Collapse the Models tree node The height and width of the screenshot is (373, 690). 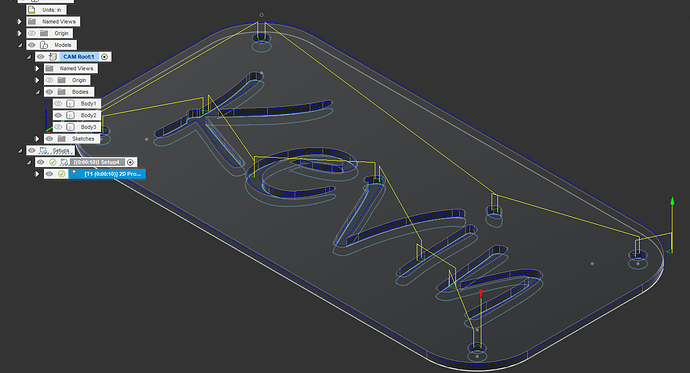(x=20, y=45)
